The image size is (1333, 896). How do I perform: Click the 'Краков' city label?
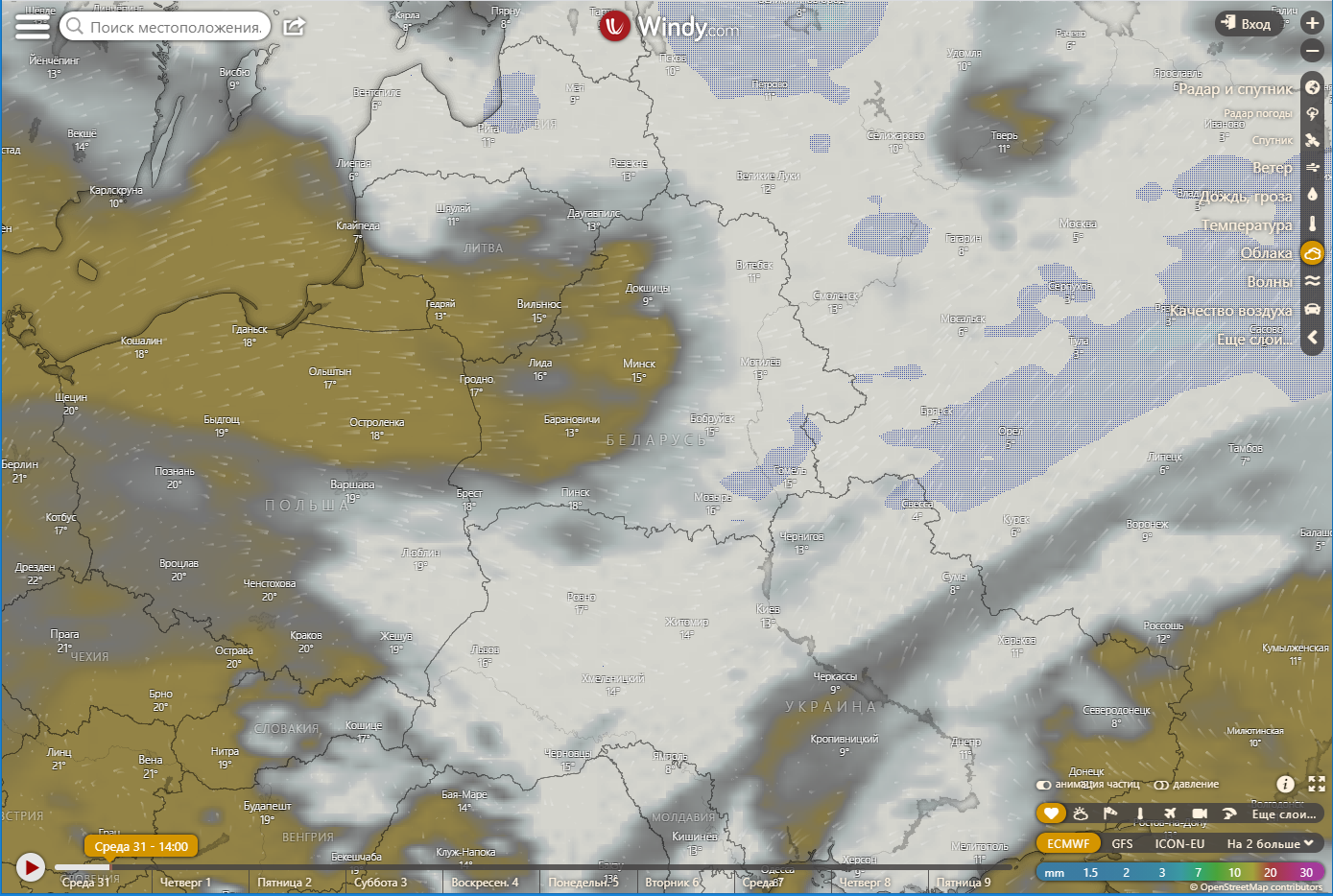click(x=306, y=636)
